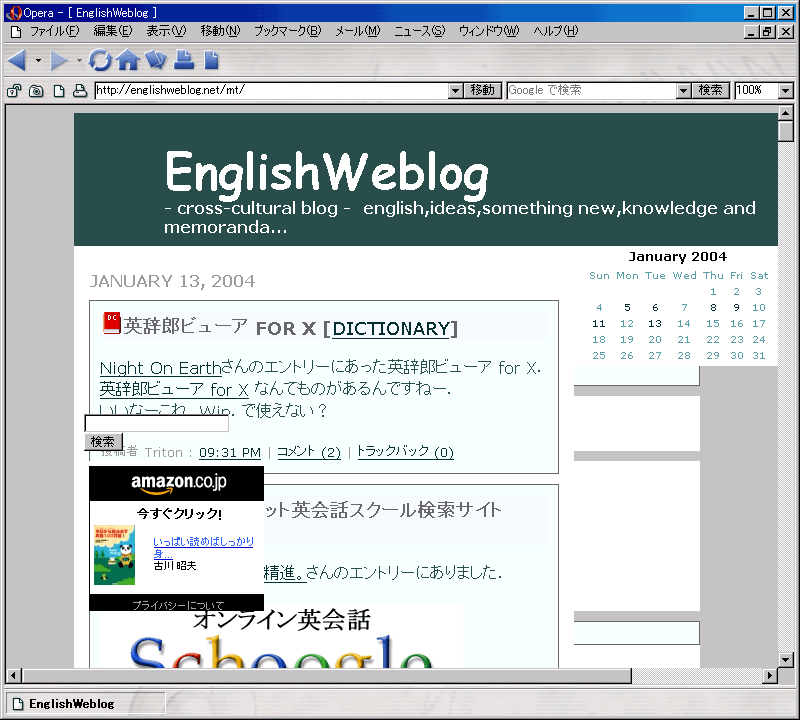Click the Opera logo in title bar
The width and height of the screenshot is (800, 720).
14,13
